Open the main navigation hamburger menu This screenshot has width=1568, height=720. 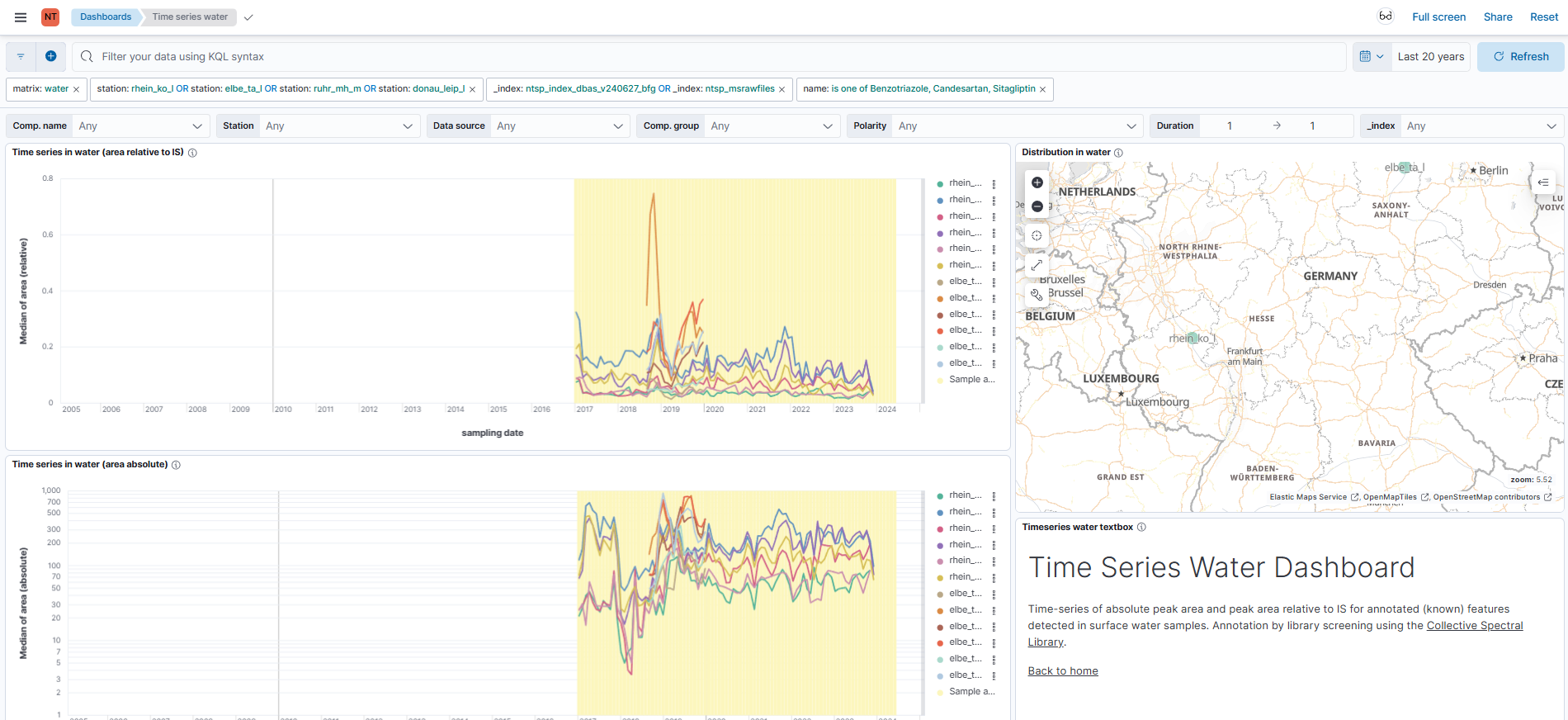21,17
